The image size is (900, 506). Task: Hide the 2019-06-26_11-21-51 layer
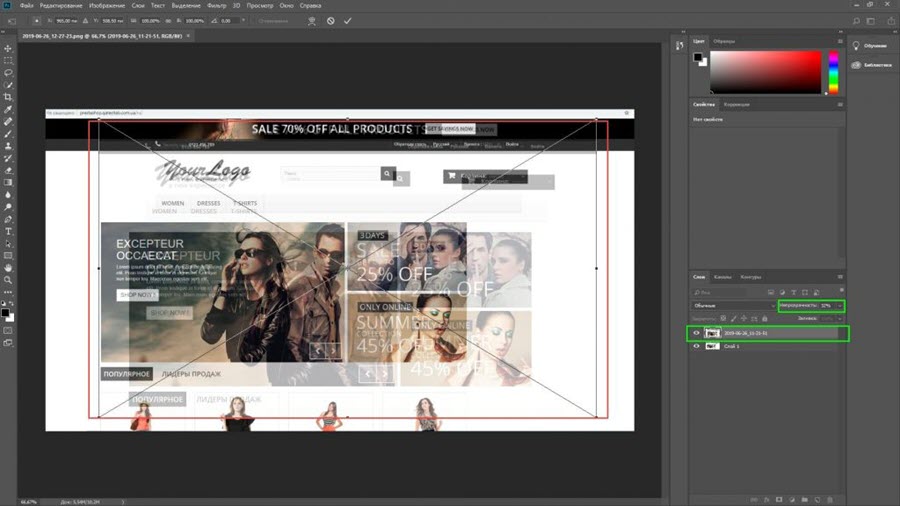pyautogui.click(x=696, y=333)
